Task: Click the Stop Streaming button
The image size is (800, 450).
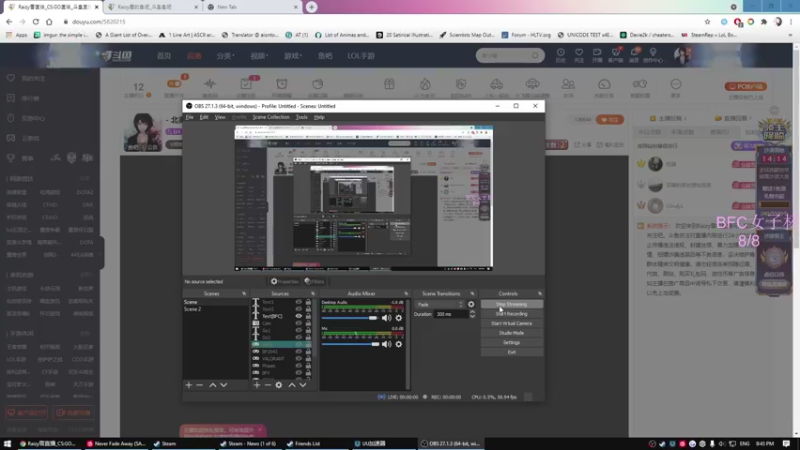Action: point(511,304)
